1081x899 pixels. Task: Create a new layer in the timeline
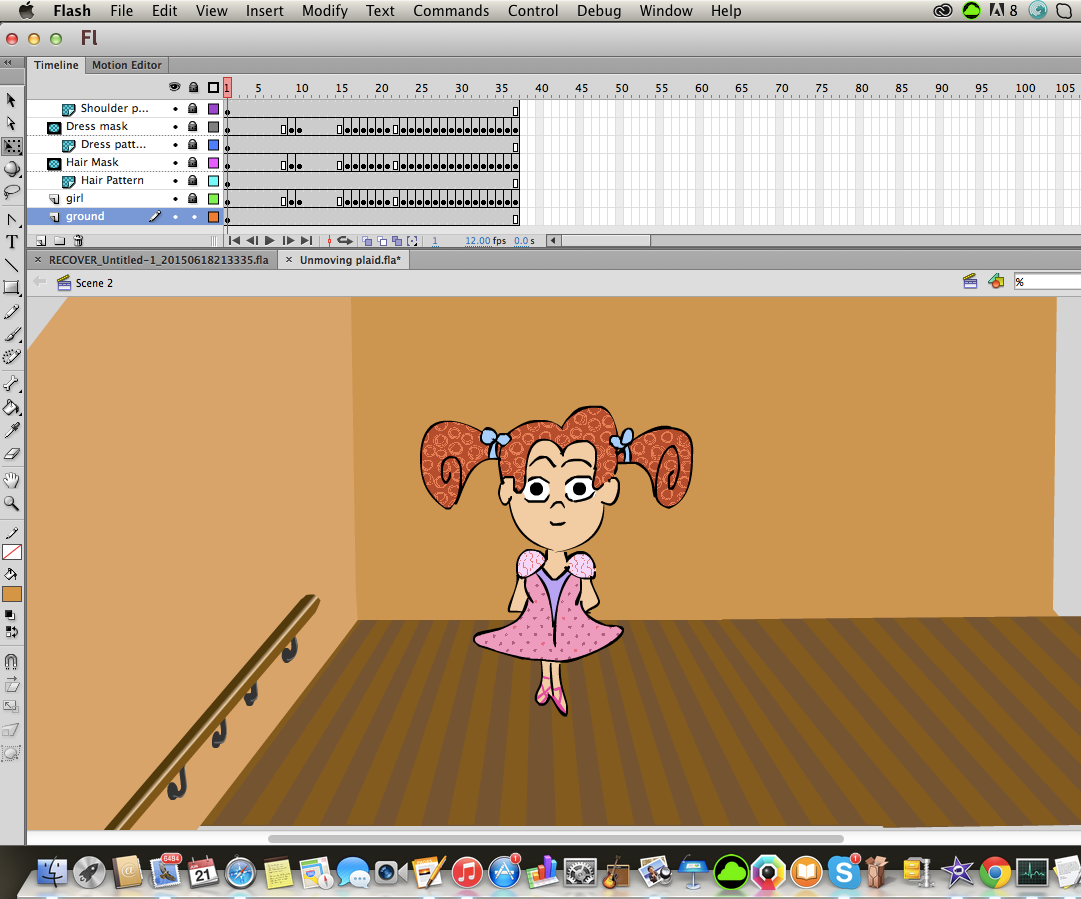40,240
